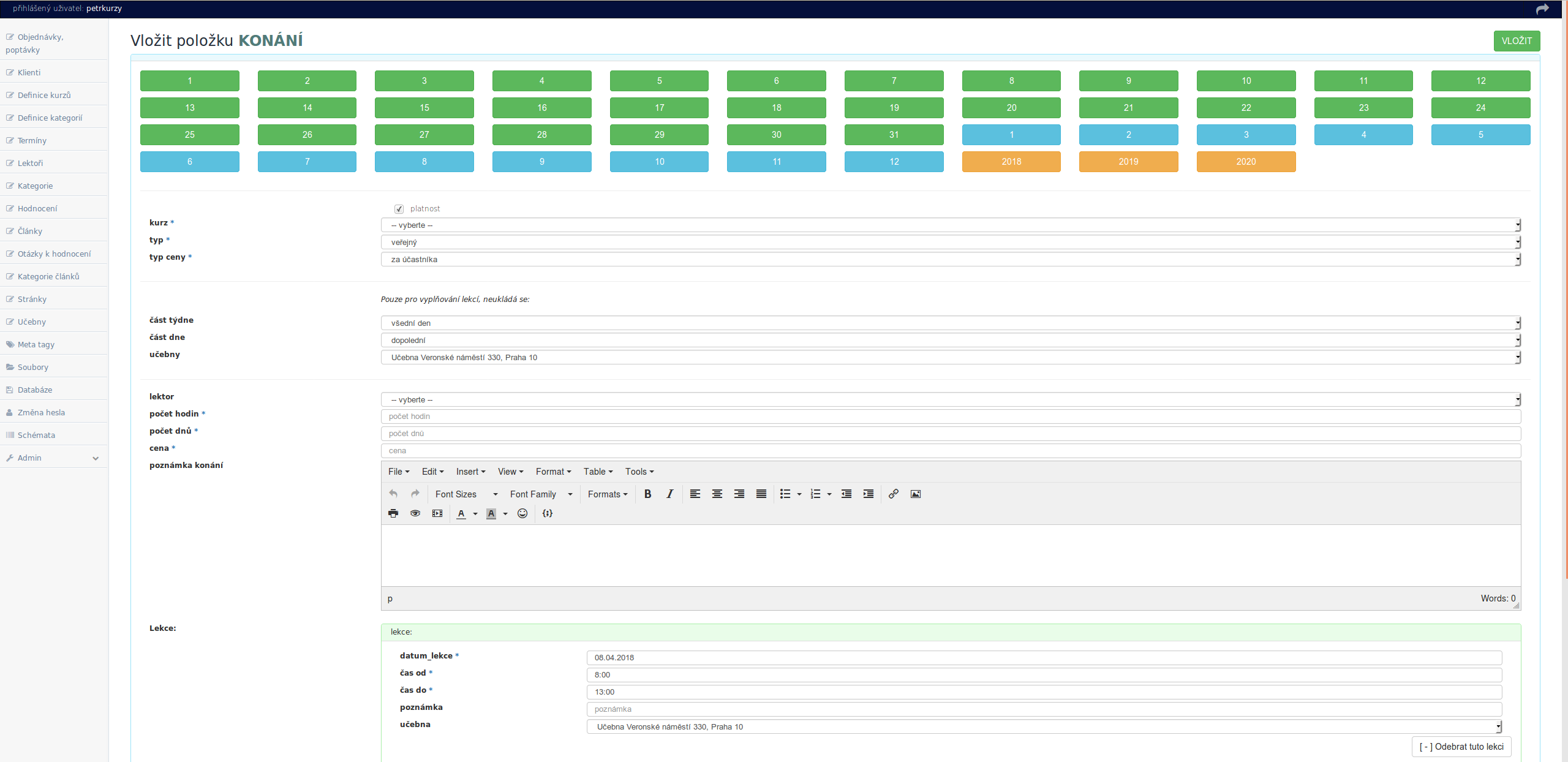
Task: Click the printer icon in the editor
Action: [x=393, y=513]
